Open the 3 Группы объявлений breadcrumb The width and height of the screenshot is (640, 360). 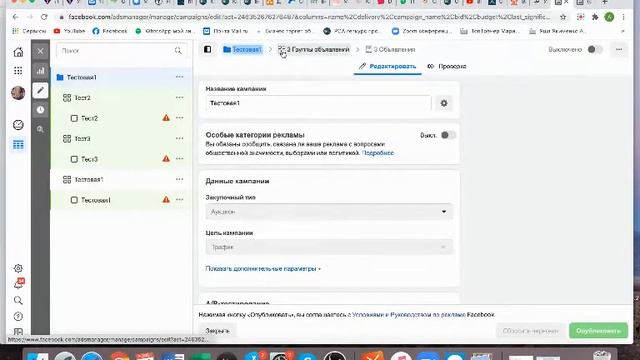tap(314, 49)
